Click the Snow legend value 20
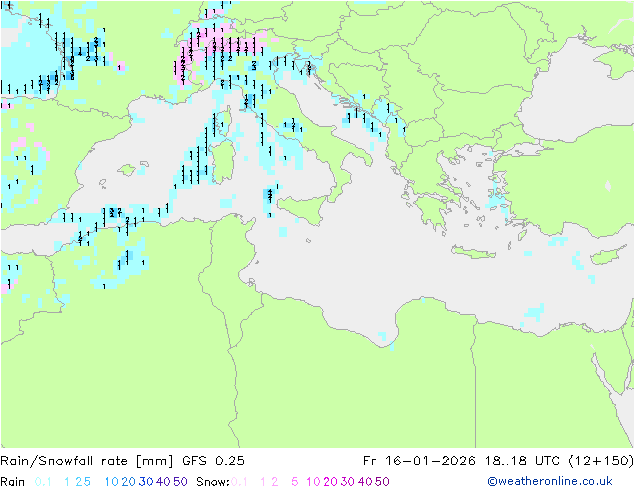The height and width of the screenshot is (490, 634). point(330,482)
